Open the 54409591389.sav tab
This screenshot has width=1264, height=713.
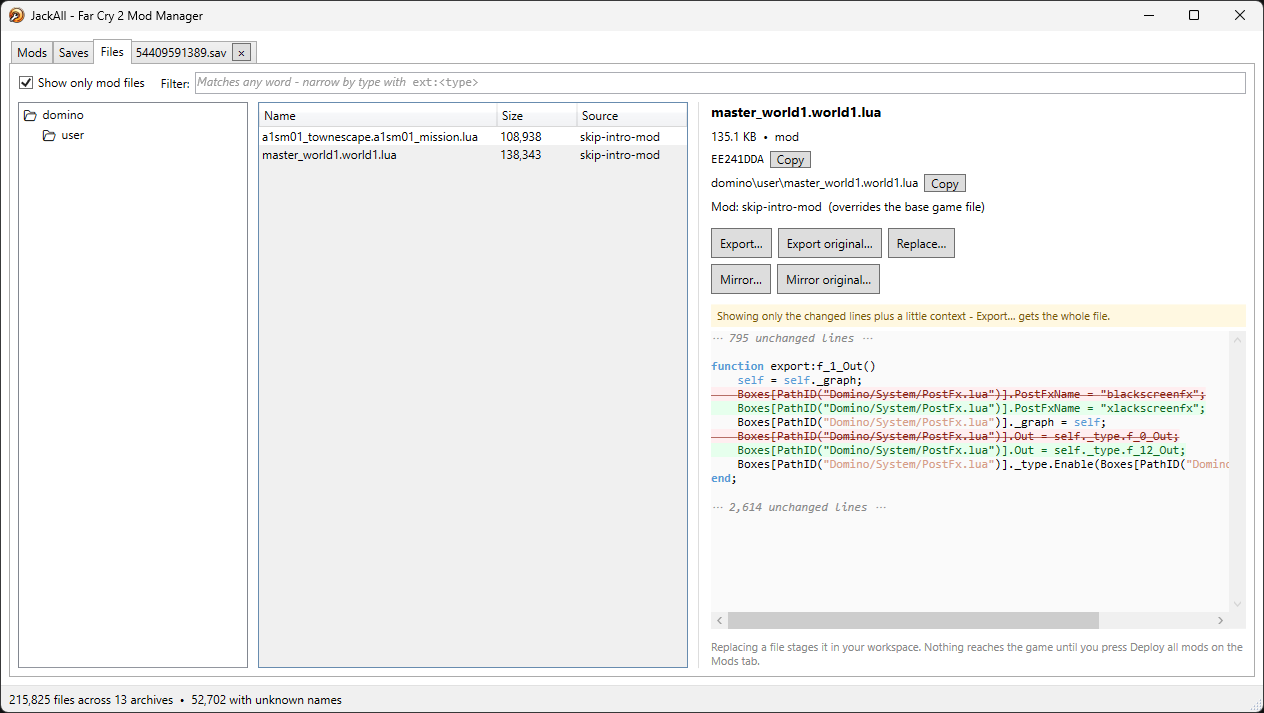[x=181, y=52]
